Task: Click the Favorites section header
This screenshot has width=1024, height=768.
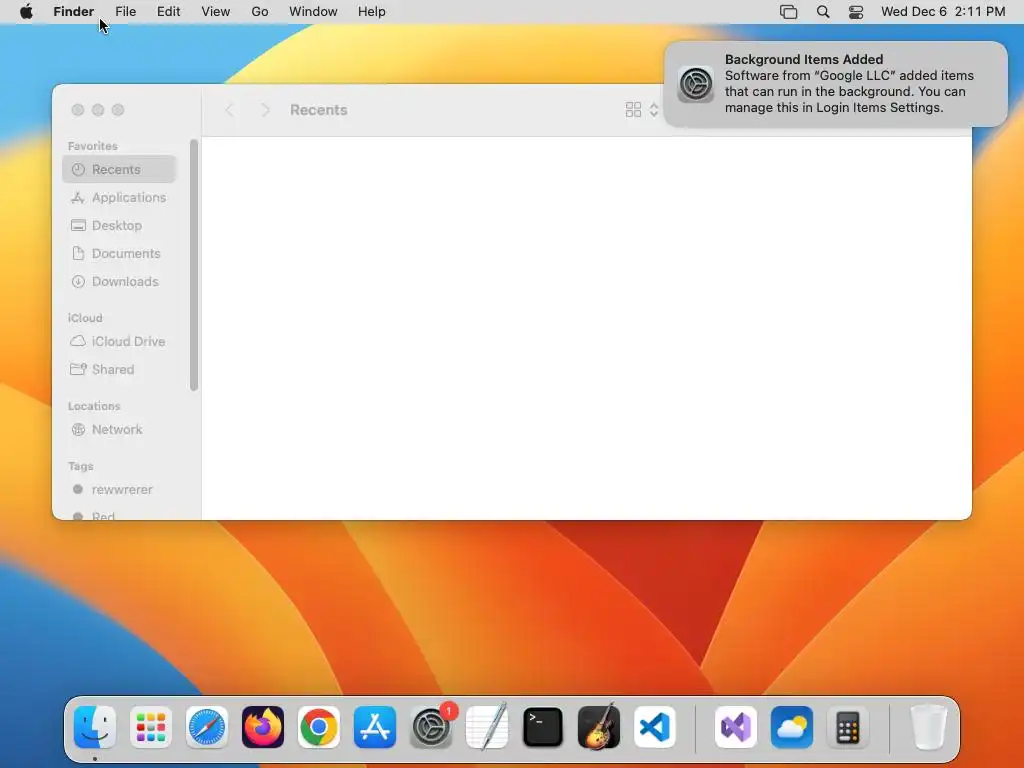Action: [x=93, y=146]
